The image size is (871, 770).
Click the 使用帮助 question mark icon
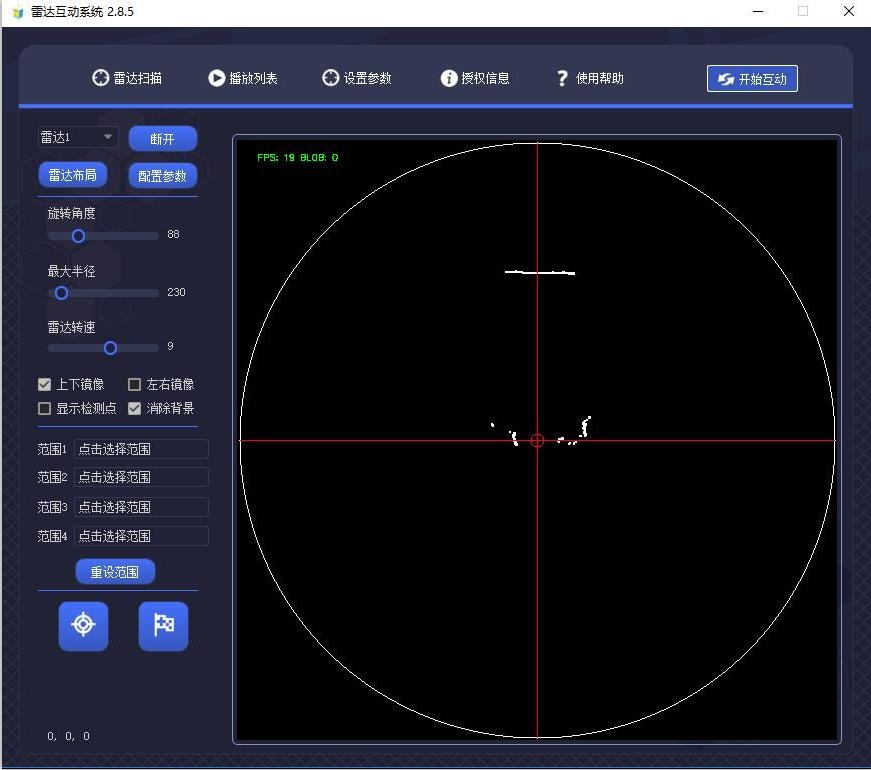pyautogui.click(x=563, y=78)
